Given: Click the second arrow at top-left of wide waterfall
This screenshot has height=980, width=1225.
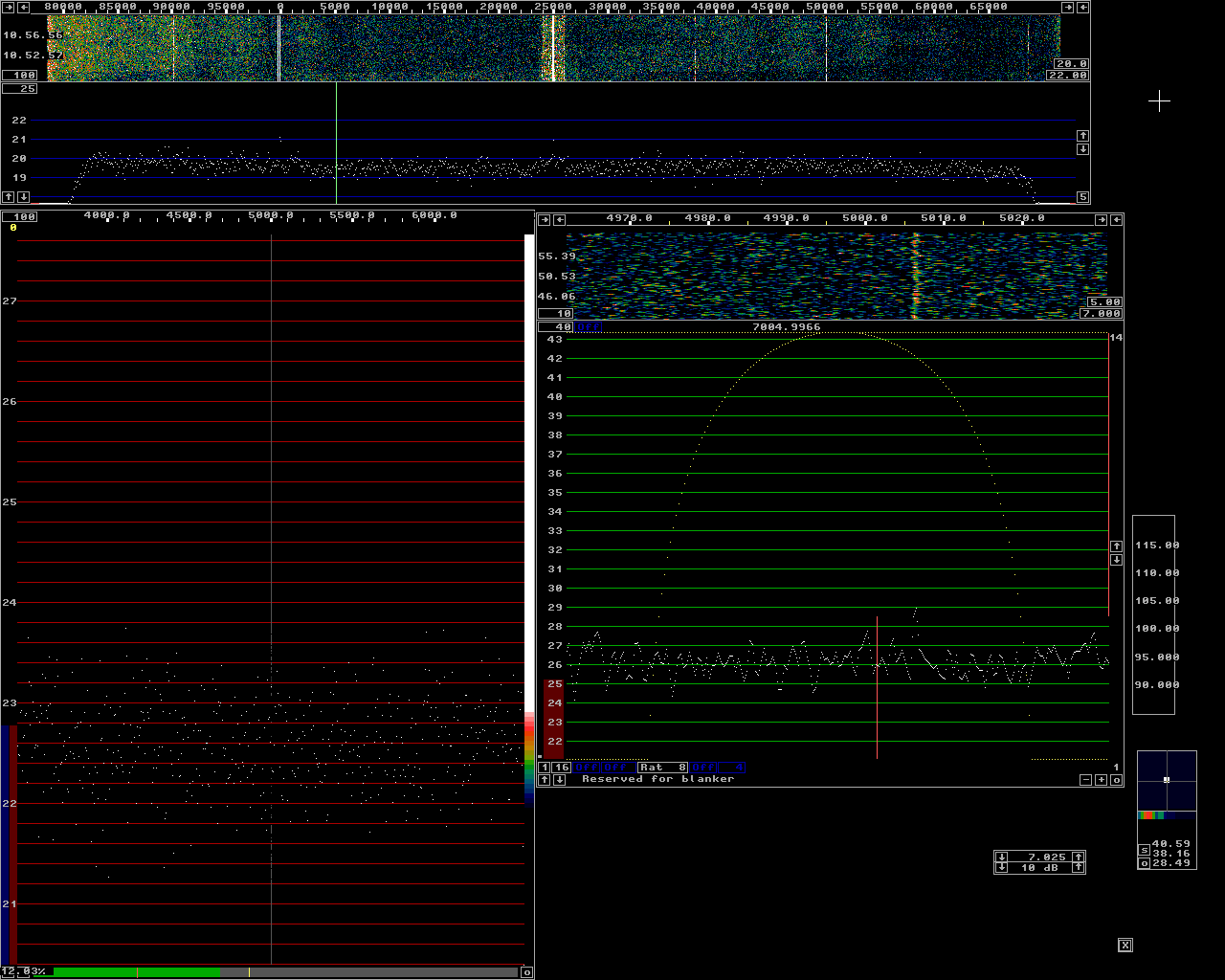Looking at the screenshot, I should (x=24, y=7).
